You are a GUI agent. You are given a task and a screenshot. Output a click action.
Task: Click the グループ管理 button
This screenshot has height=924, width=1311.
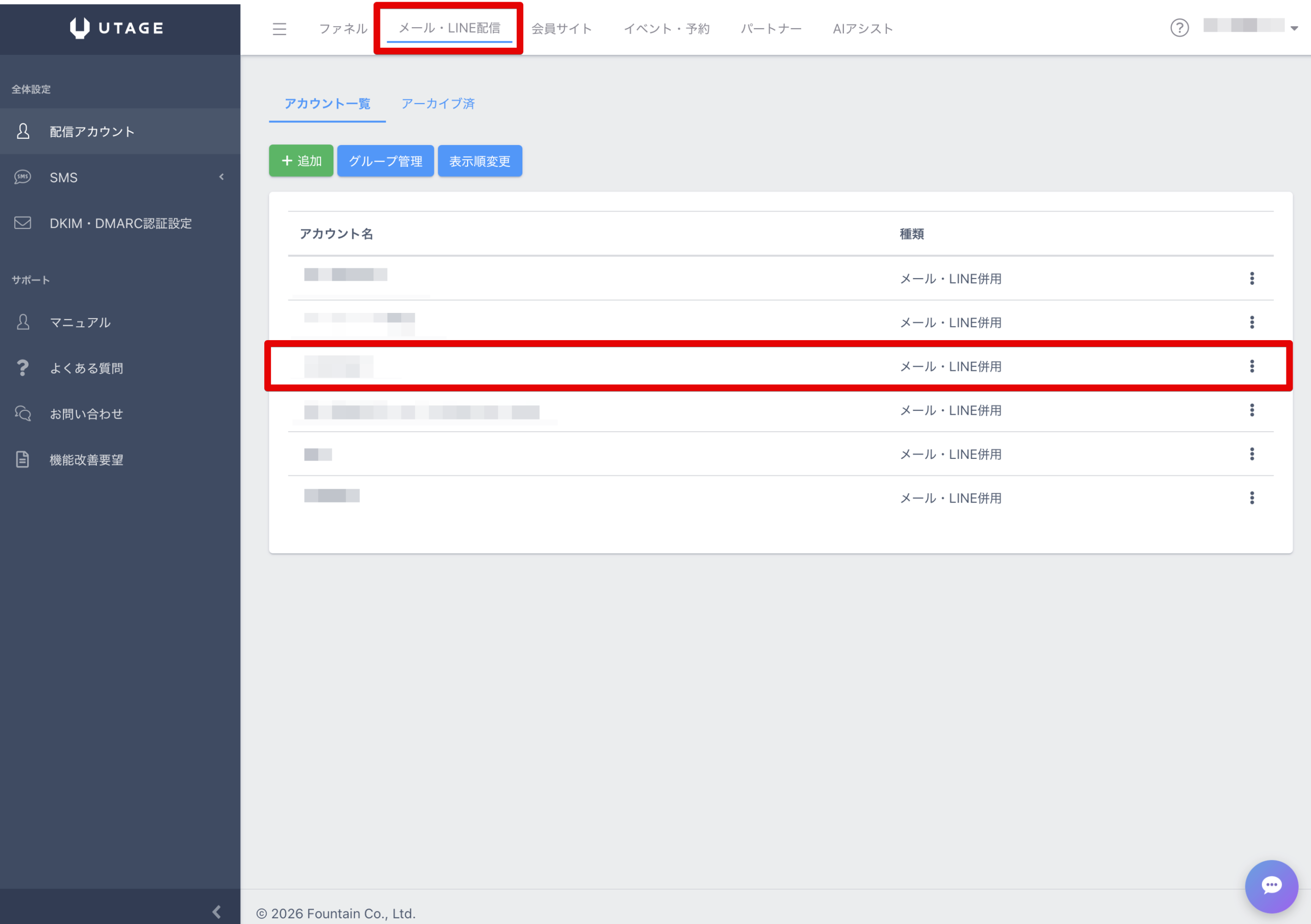tap(386, 162)
